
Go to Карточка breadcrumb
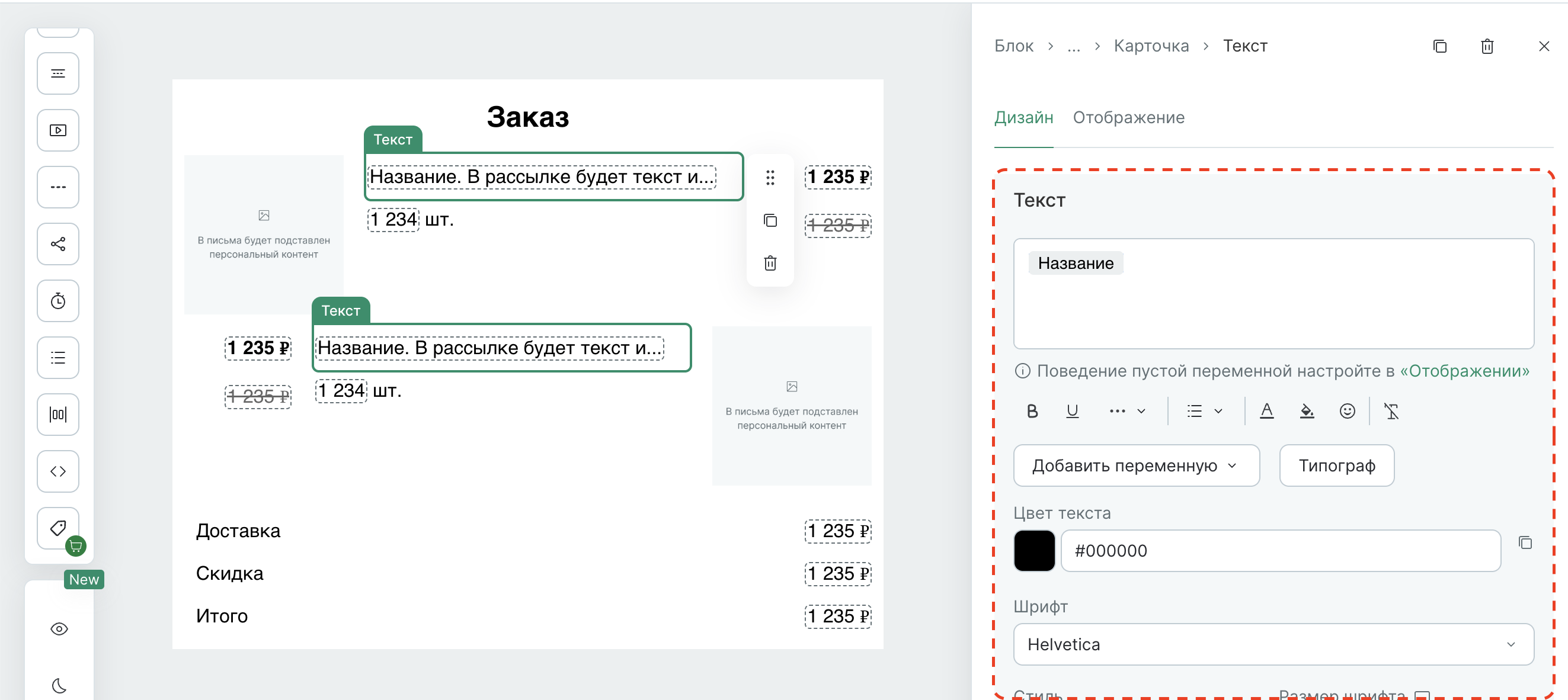pyautogui.click(x=1150, y=46)
